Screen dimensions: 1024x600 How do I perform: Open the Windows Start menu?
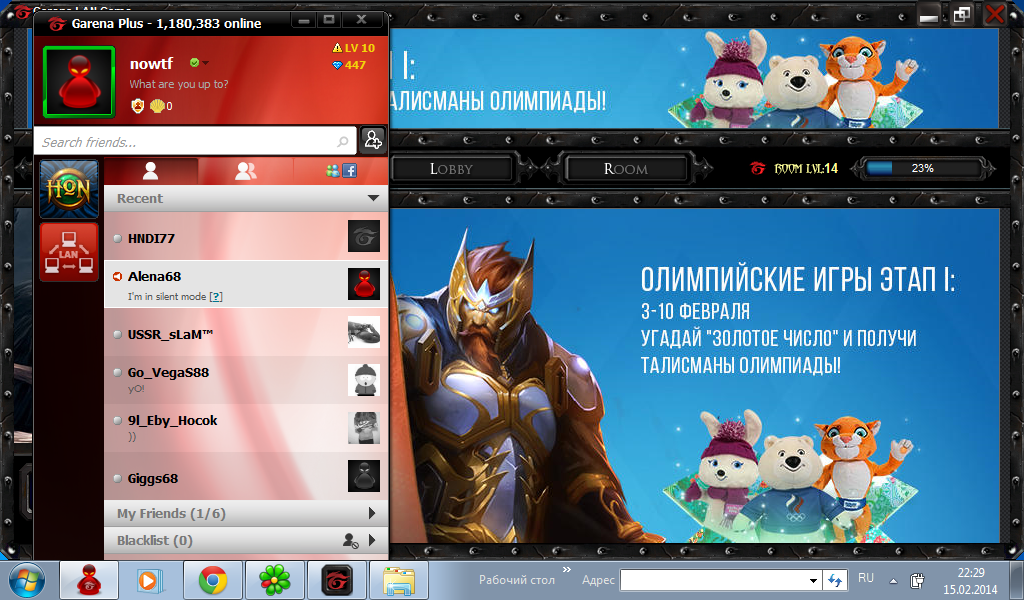[x=27, y=580]
